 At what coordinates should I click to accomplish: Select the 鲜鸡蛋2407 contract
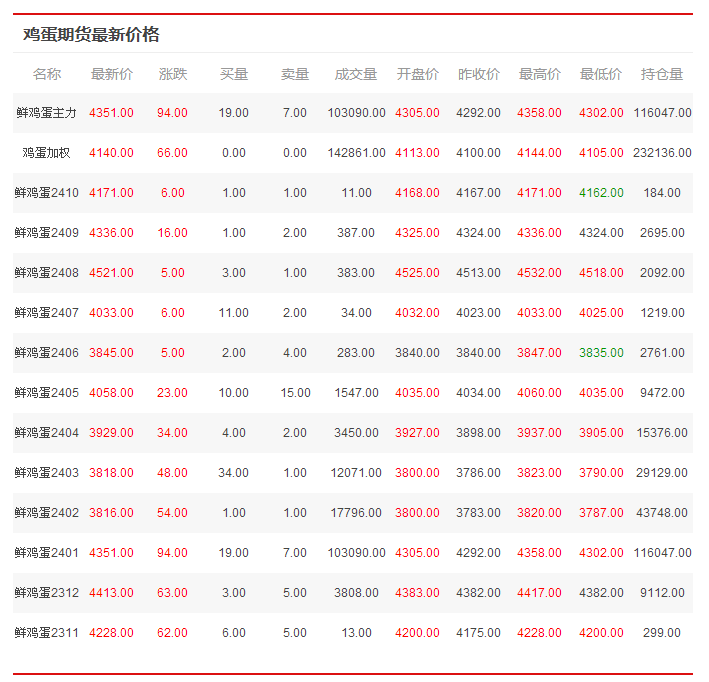point(46,313)
